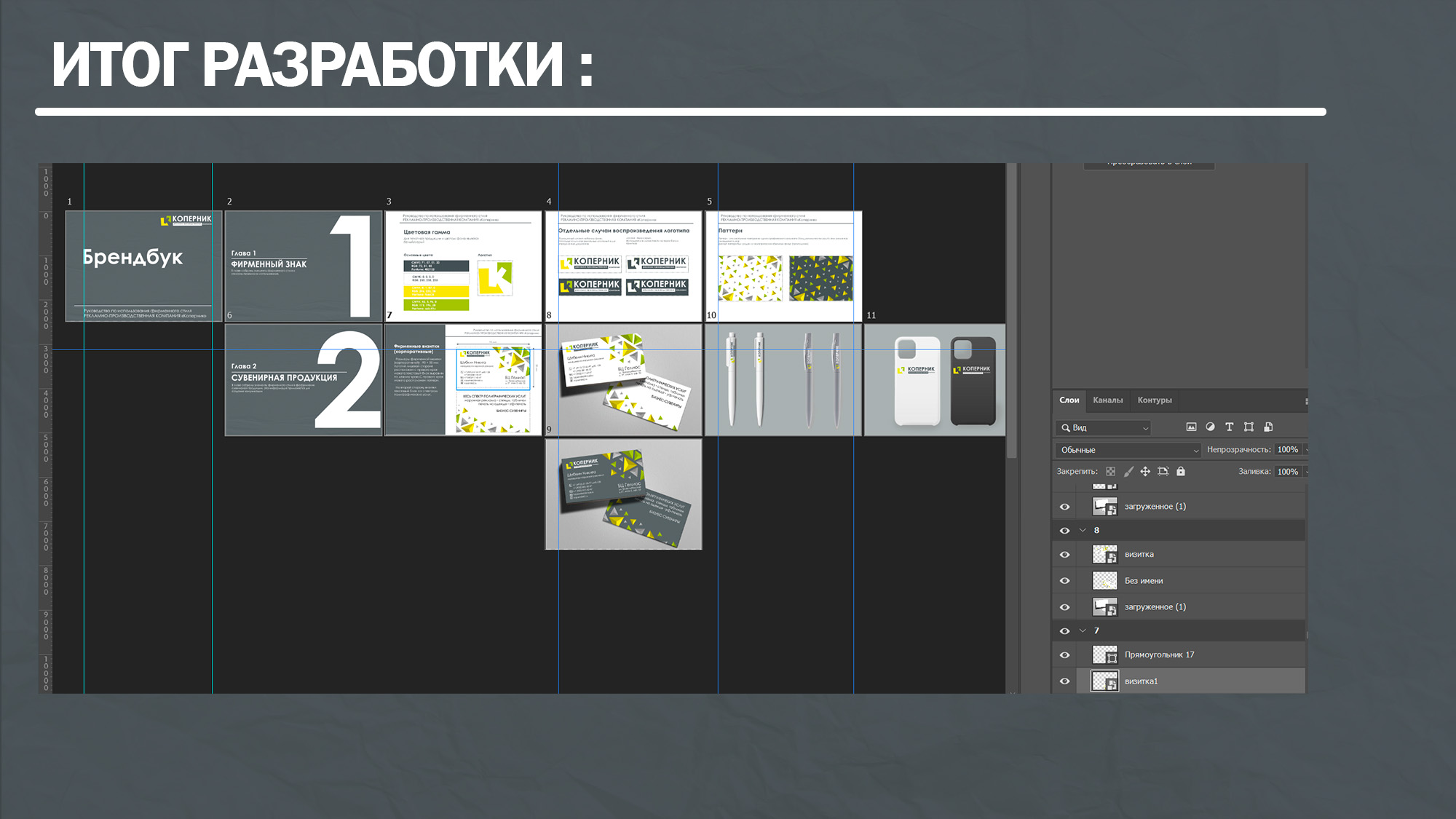The height and width of the screenshot is (819, 1456).
Task: Hide the визитка1 layer
Action: click(1064, 681)
